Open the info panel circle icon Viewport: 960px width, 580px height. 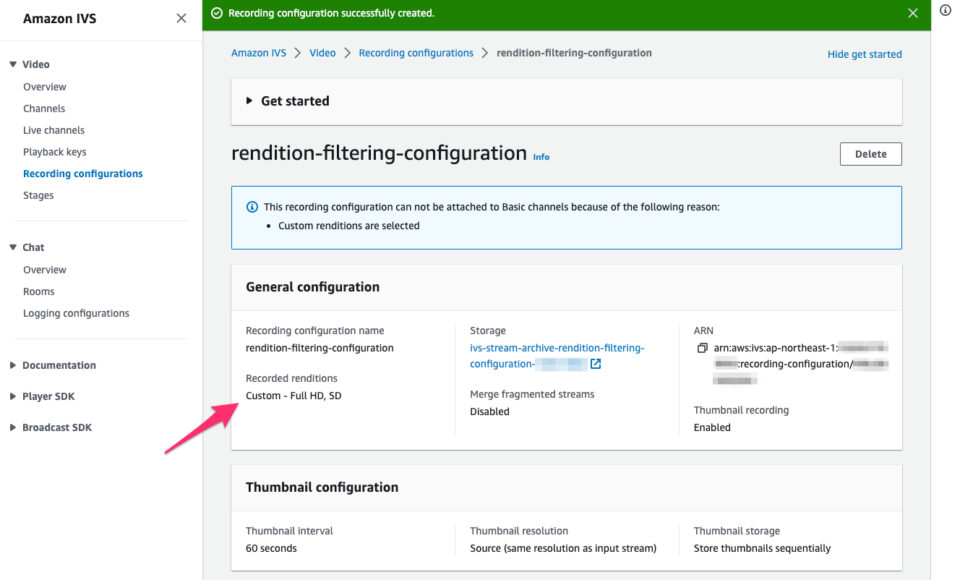(x=946, y=10)
